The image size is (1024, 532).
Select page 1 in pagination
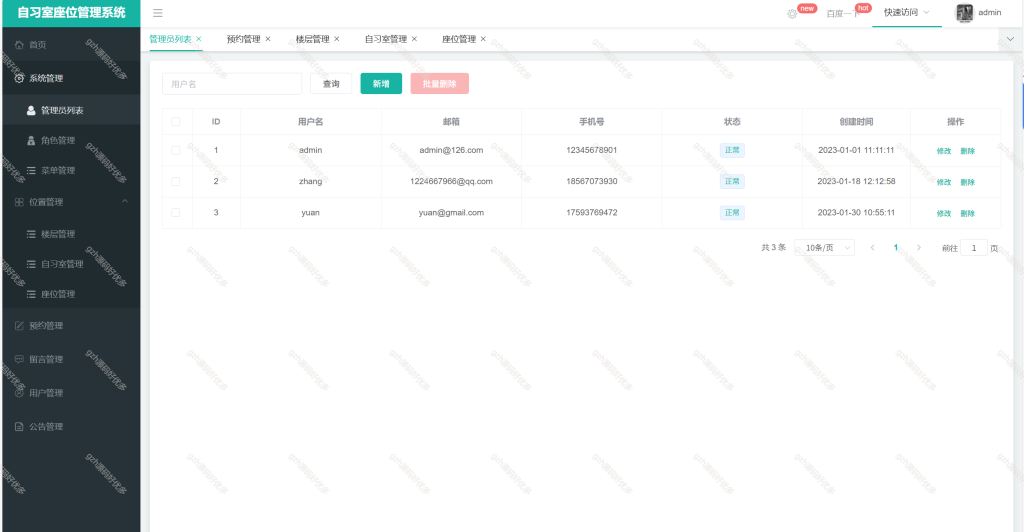click(x=896, y=247)
